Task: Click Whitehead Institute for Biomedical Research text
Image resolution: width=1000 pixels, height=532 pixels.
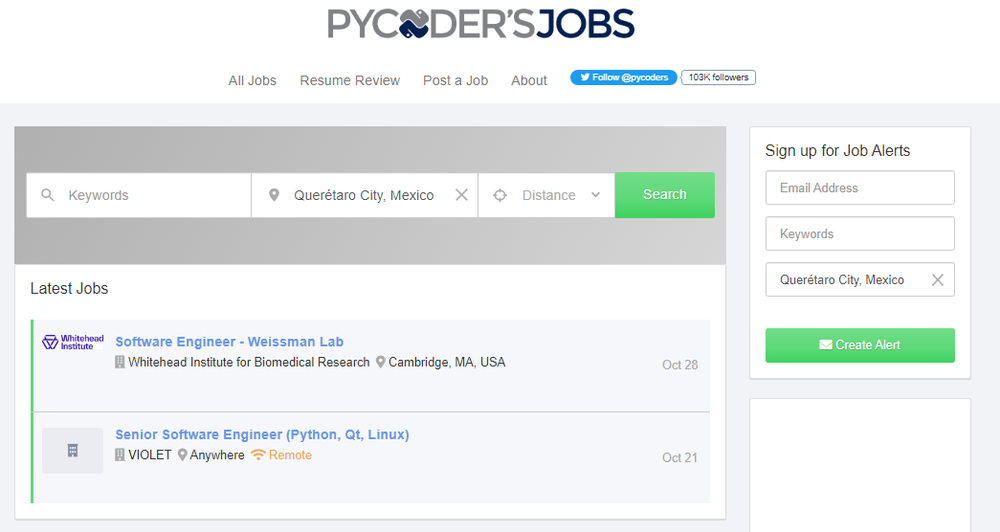Action: click(x=249, y=362)
